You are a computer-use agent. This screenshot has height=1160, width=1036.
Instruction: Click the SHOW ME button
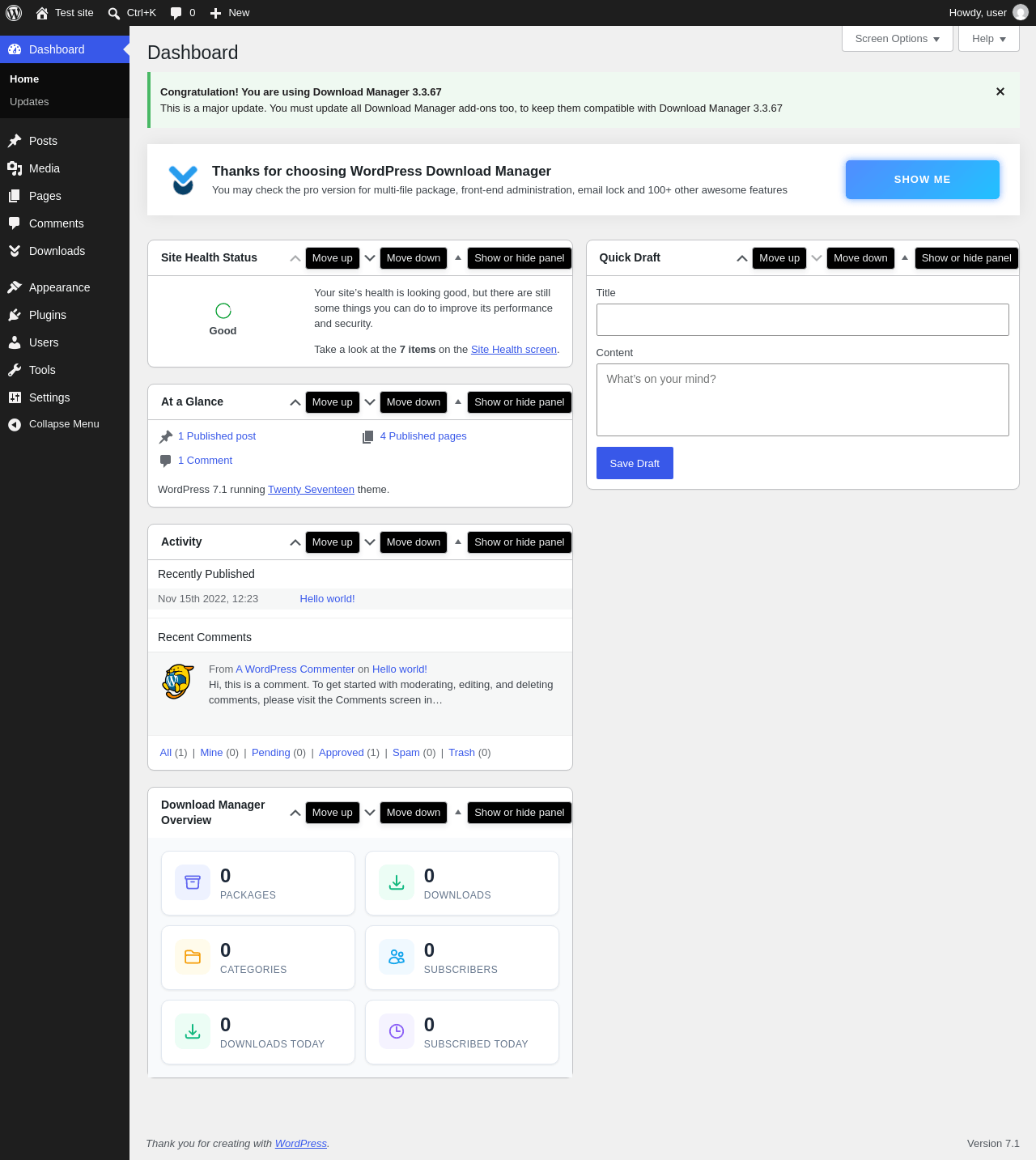[x=923, y=180]
